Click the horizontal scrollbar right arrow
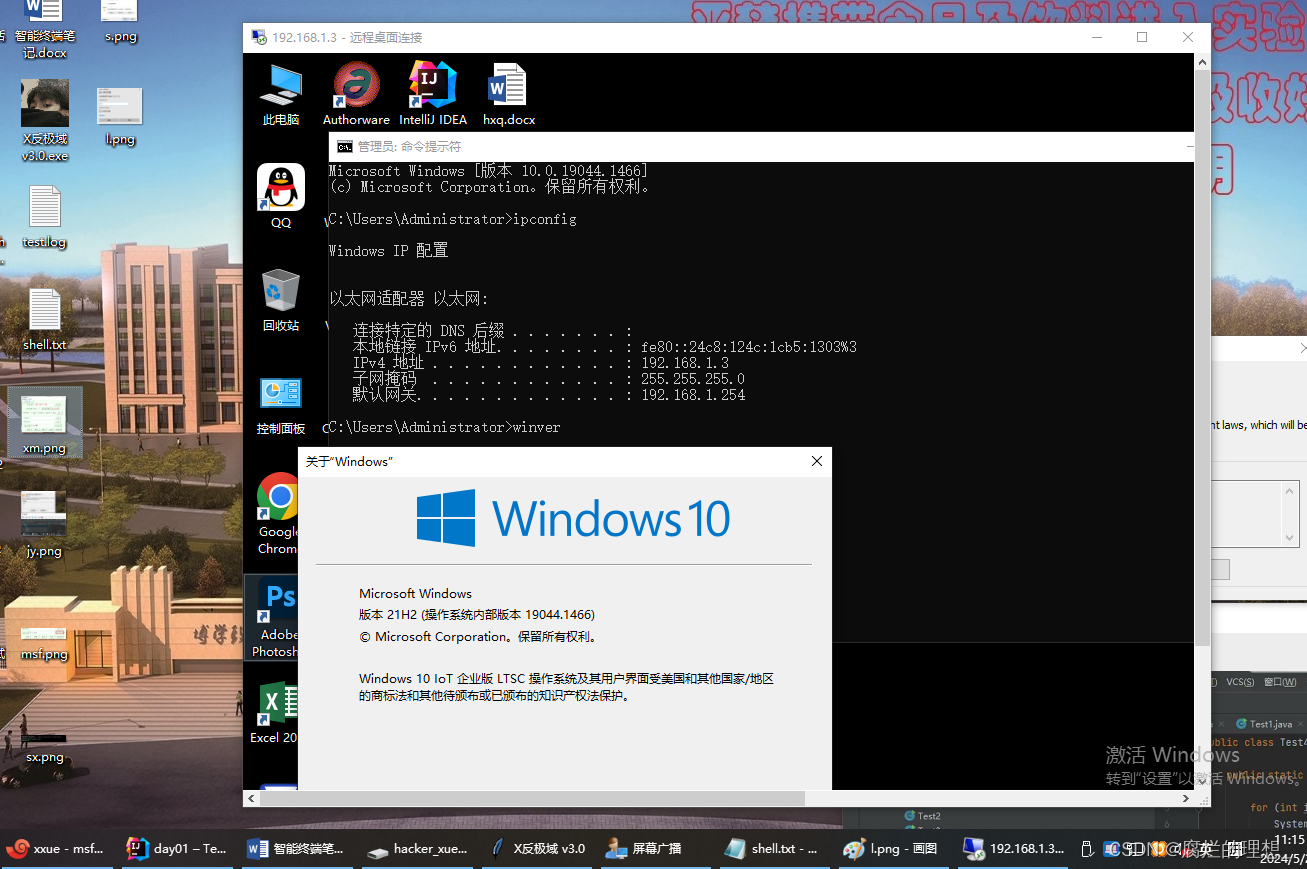The width and height of the screenshot is (1307, 869). [1186, 798]
